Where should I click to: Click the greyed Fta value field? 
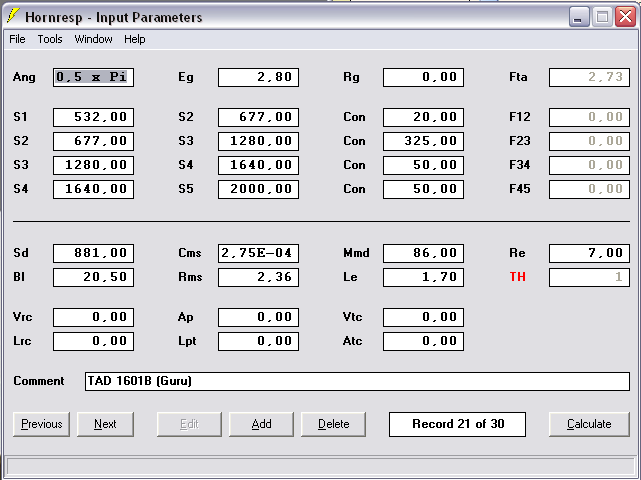589,77
